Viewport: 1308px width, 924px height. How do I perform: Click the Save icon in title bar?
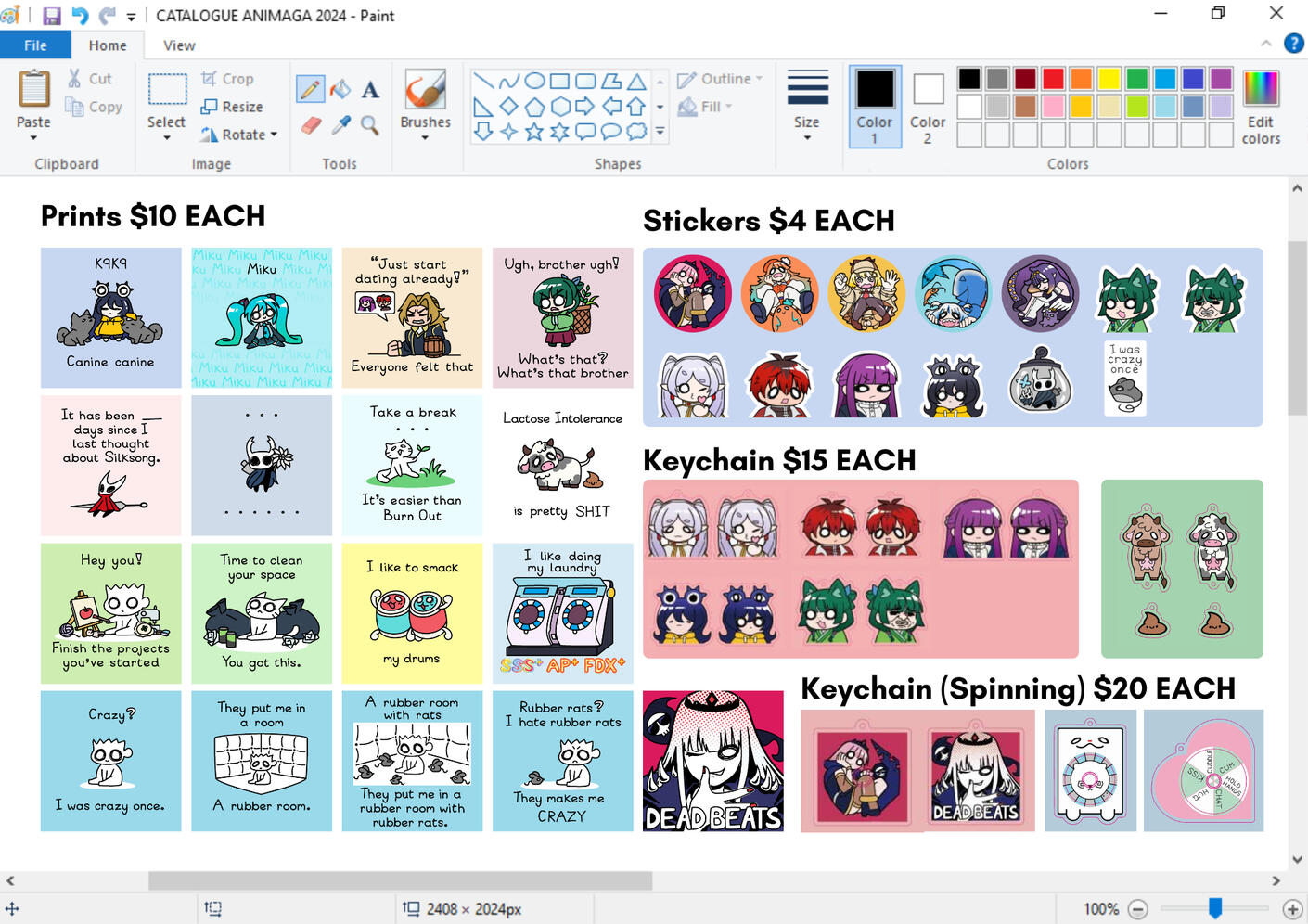[x=51, y=16]
